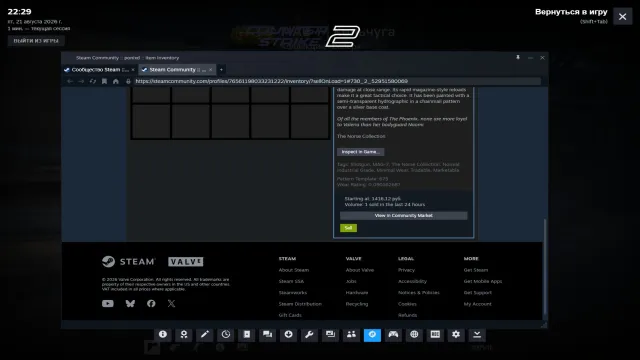Viewport: 640px width, 360px height.
Task: Open Steam Bluesky butterfly social icon
Action: (130, 303)
